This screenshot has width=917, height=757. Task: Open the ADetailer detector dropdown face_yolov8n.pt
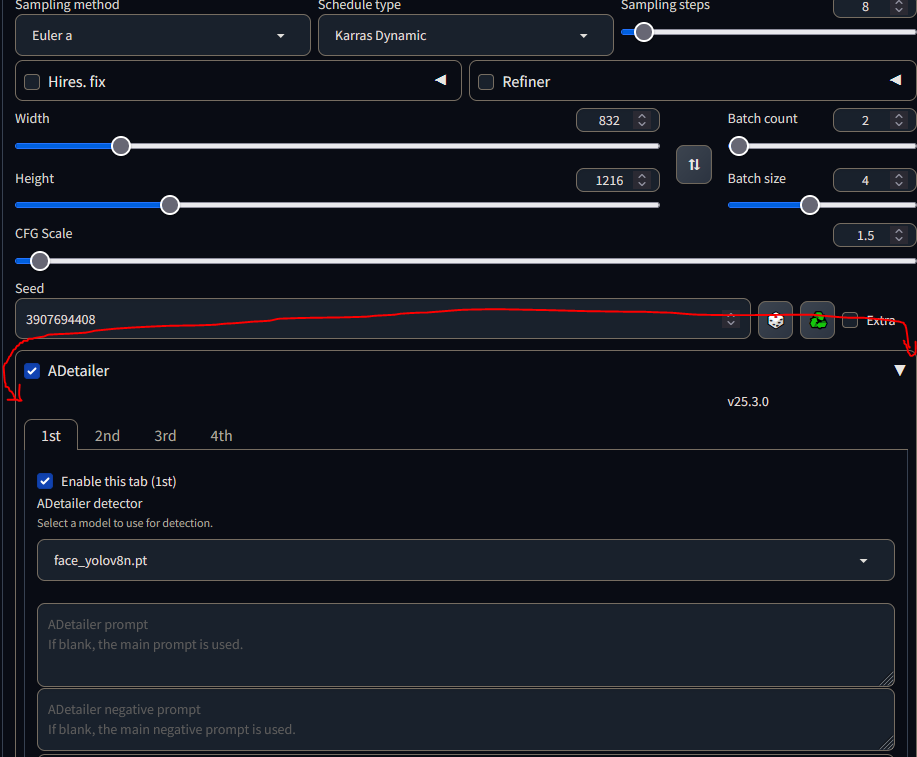(x=466, y=560)
